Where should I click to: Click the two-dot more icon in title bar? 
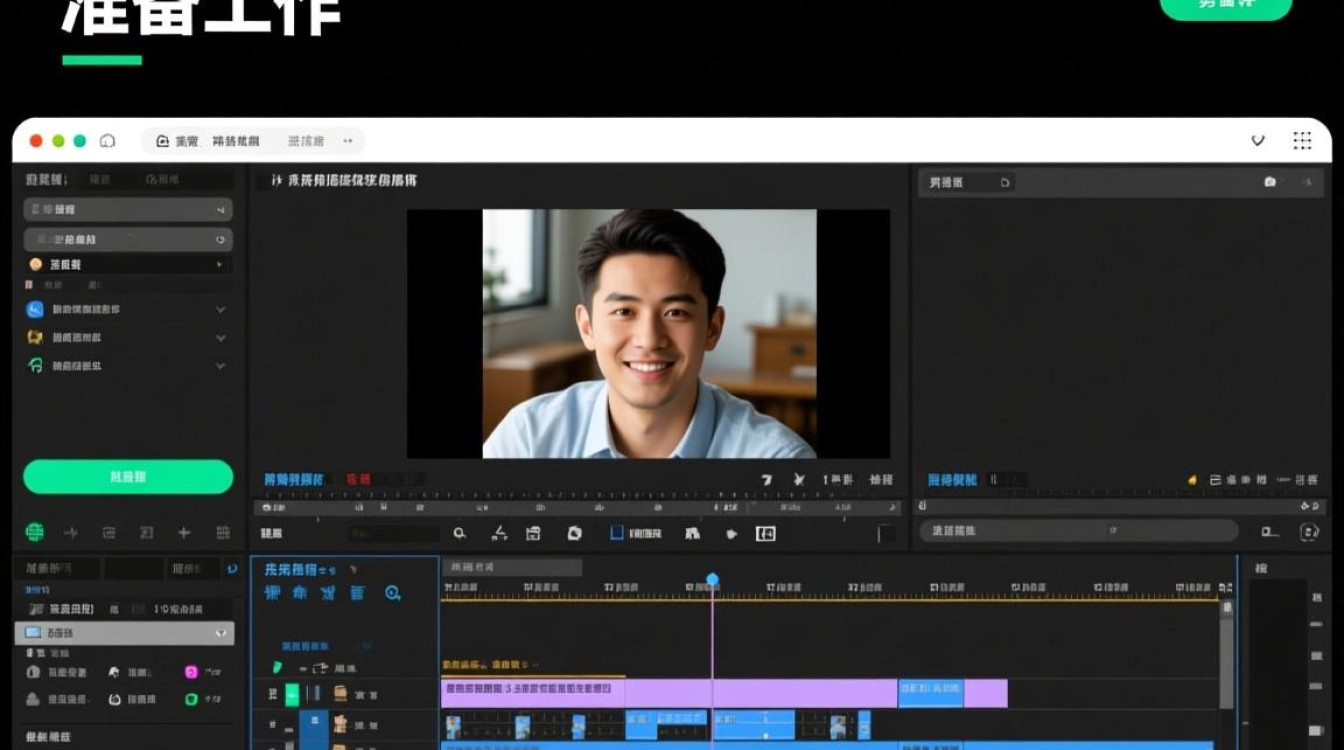(x=348, y=141)
